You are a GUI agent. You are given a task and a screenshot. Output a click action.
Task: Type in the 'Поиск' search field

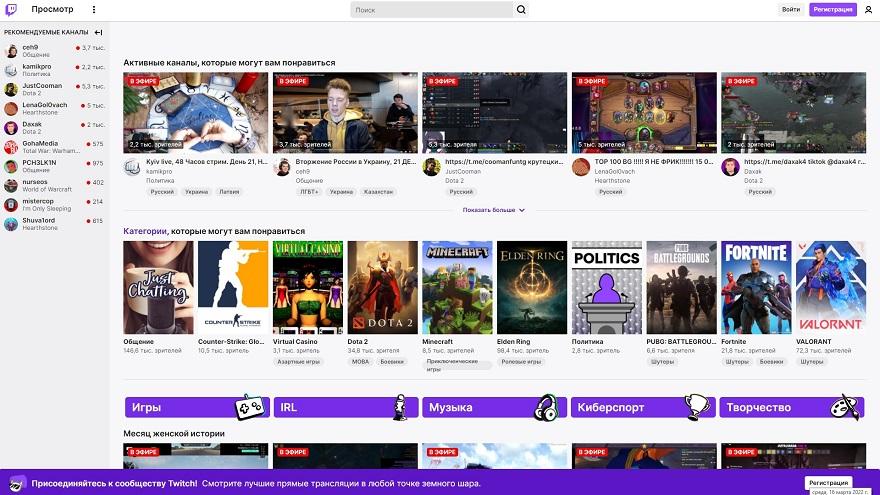click(430, 10)
